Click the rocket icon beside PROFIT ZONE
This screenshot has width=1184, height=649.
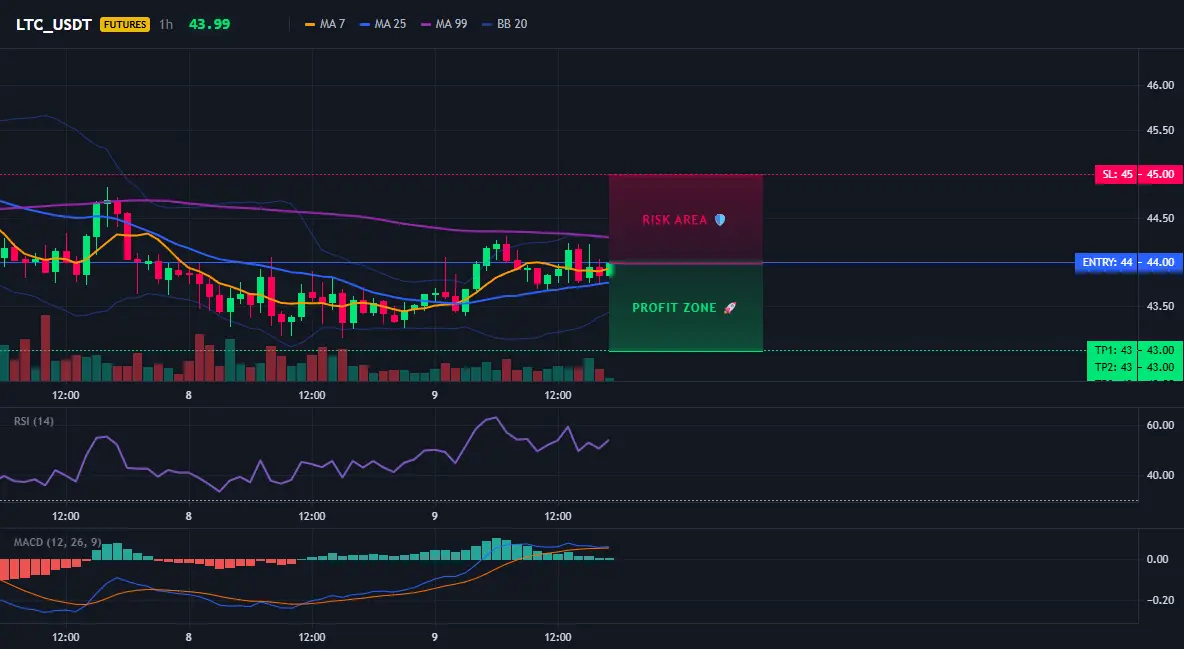[729, 308]
